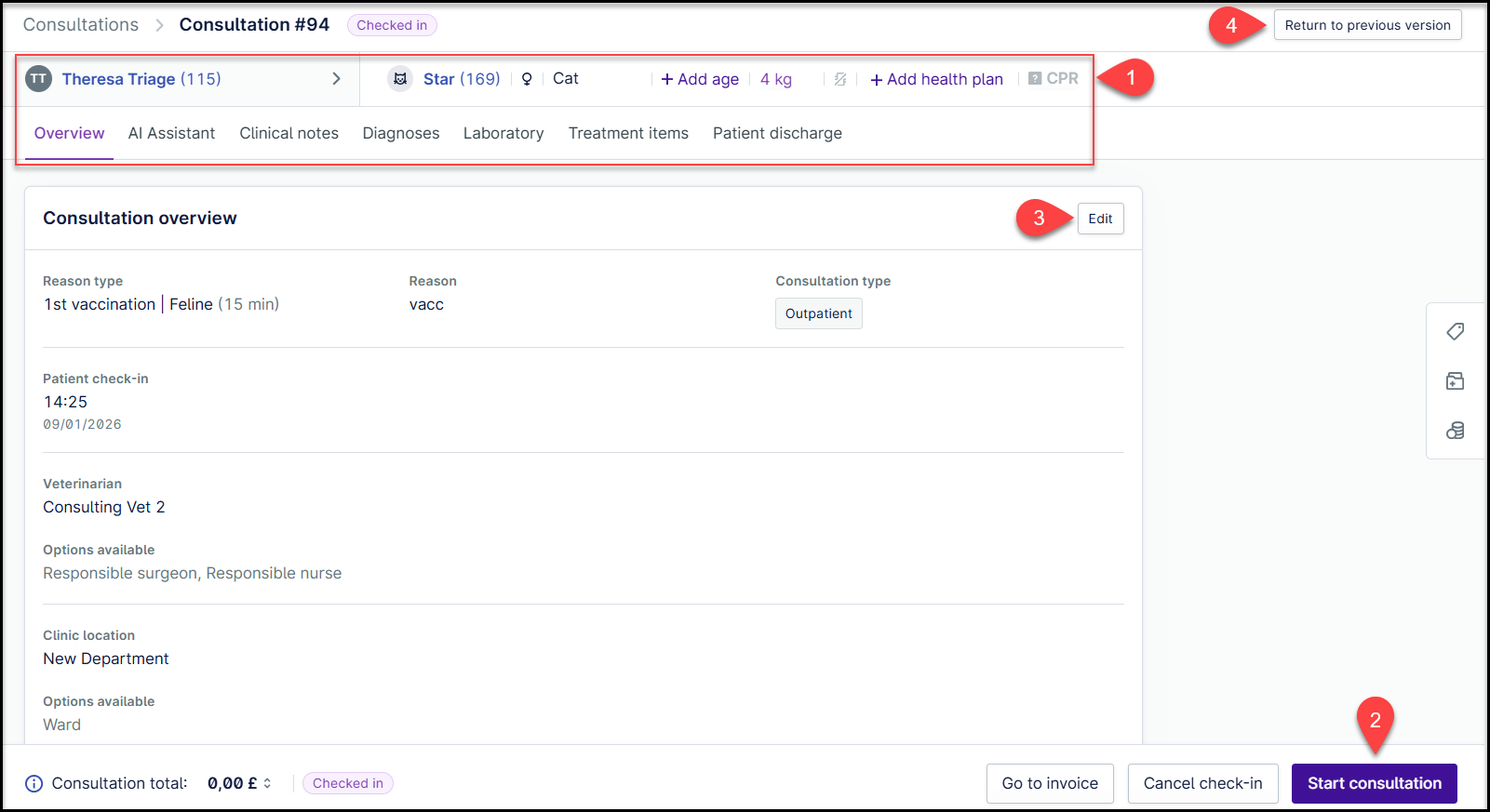Select the Treatment items tab
Image resolution: width=1490 pixels, height=812 pixels.
[x=628, y=133]
